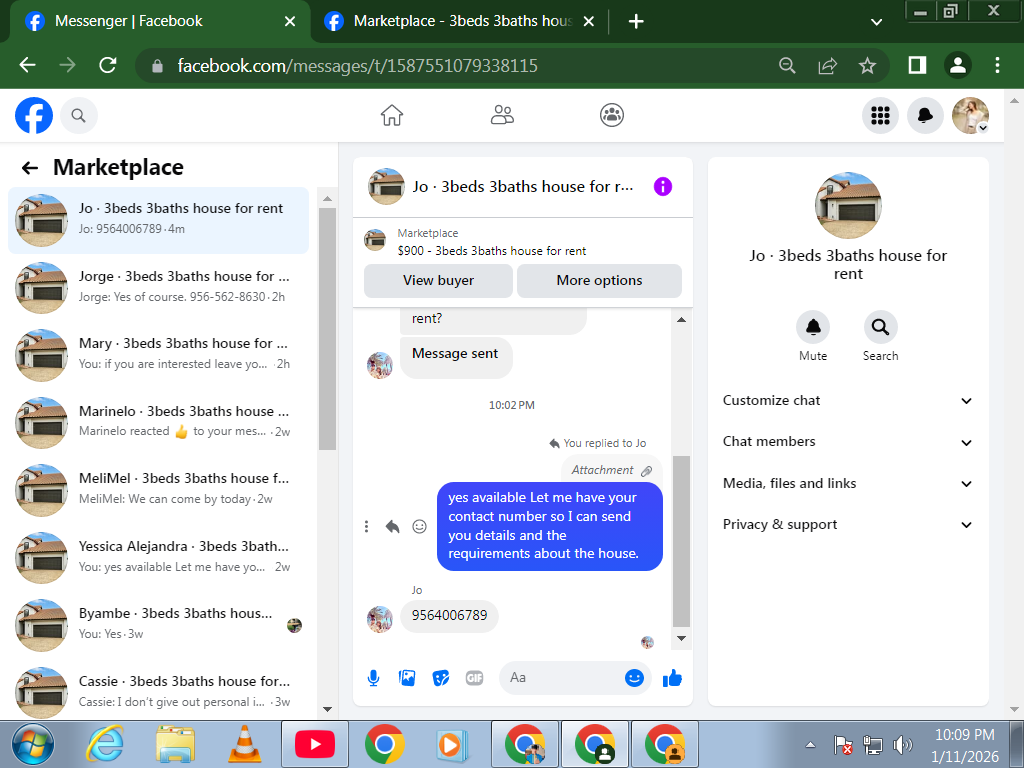This screenshot has width=1024, height=768.
Task: Close the Marketplace browser tab
Action: pyautogui.click(x=588, y=22)
